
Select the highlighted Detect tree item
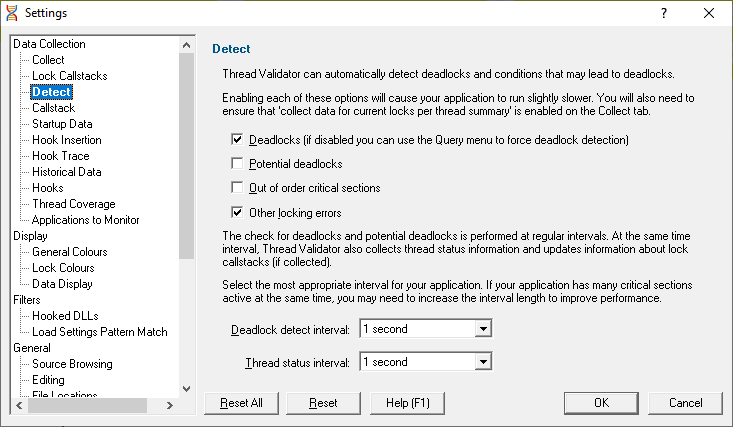pyautogui.click(x=51, y=92)
